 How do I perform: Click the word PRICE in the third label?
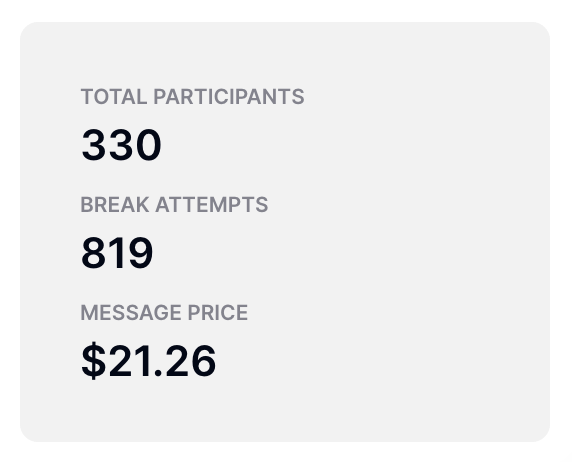(218, 312)
